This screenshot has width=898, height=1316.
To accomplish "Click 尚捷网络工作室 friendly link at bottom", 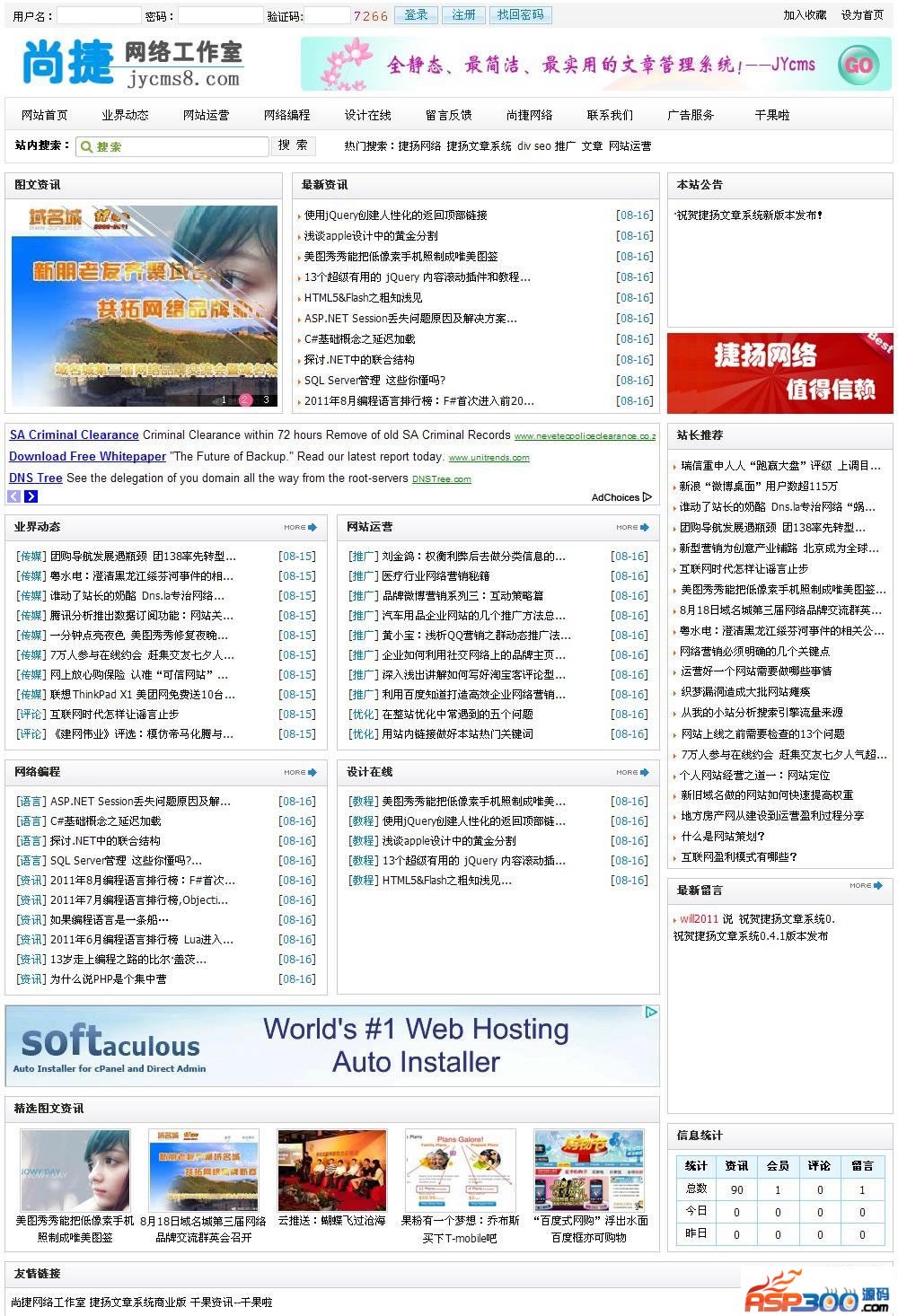I will (48, 1302).
